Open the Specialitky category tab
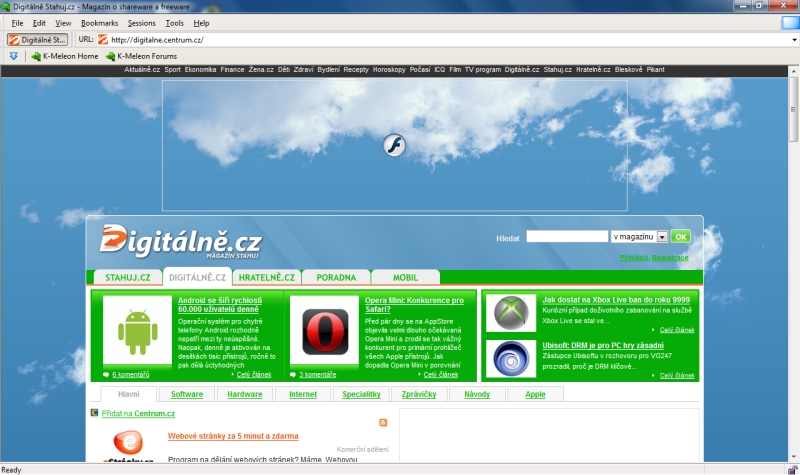This screenshot has height=475, width=800. [361, 394]
